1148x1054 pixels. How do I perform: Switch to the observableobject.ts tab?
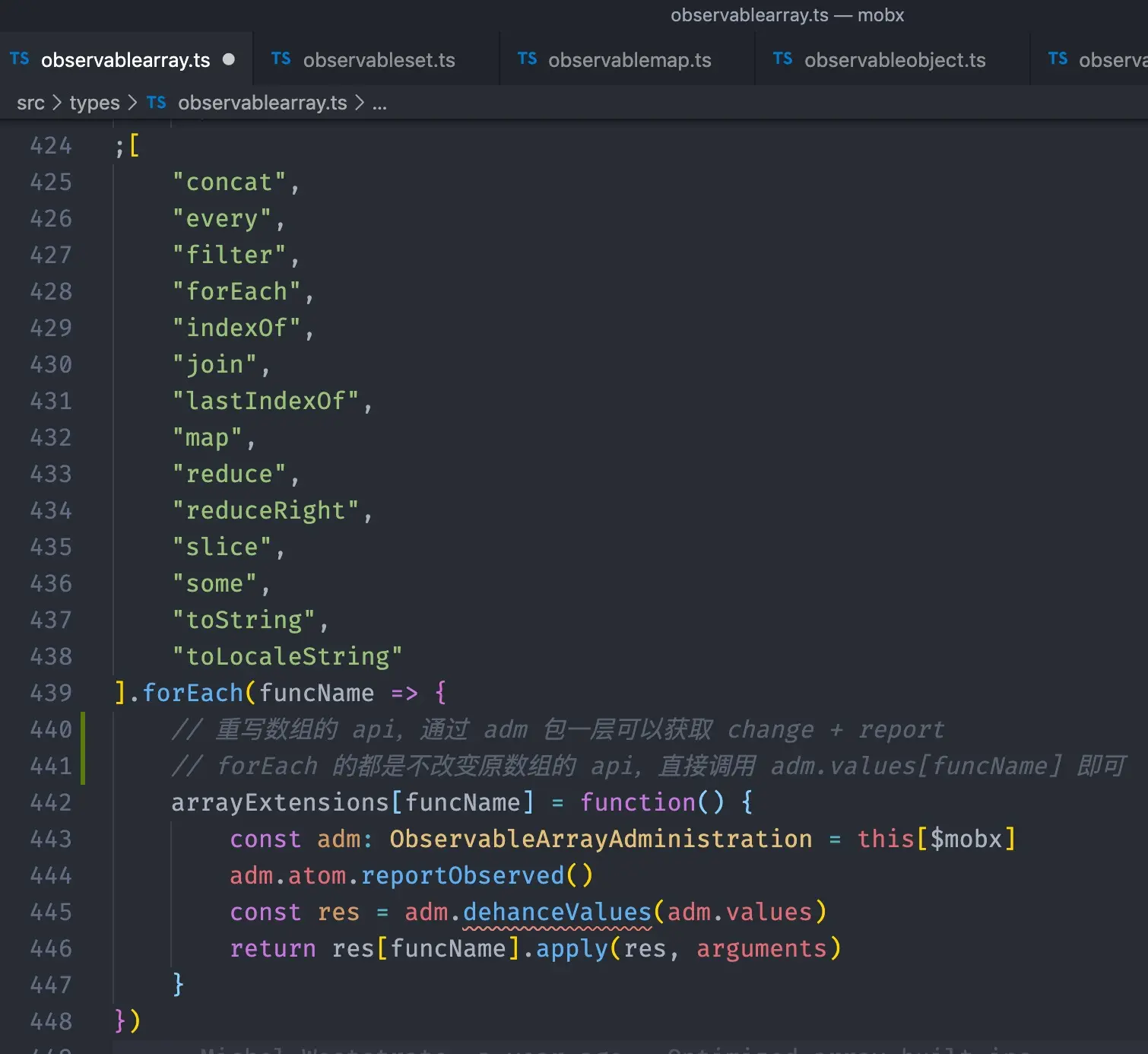click(x=895, y=59)
